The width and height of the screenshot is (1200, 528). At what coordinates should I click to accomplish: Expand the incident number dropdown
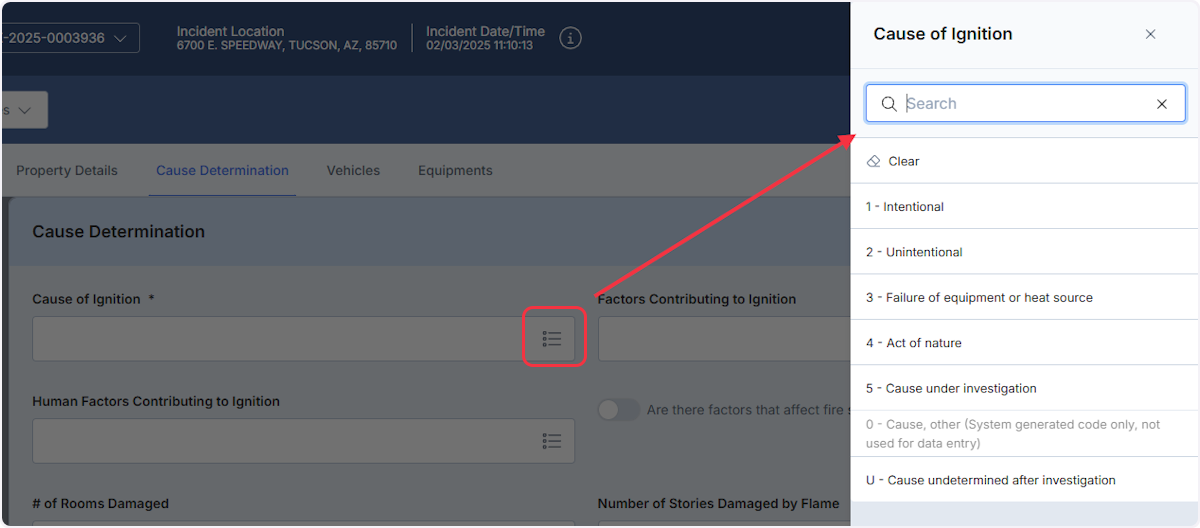[x=70, y=38]
